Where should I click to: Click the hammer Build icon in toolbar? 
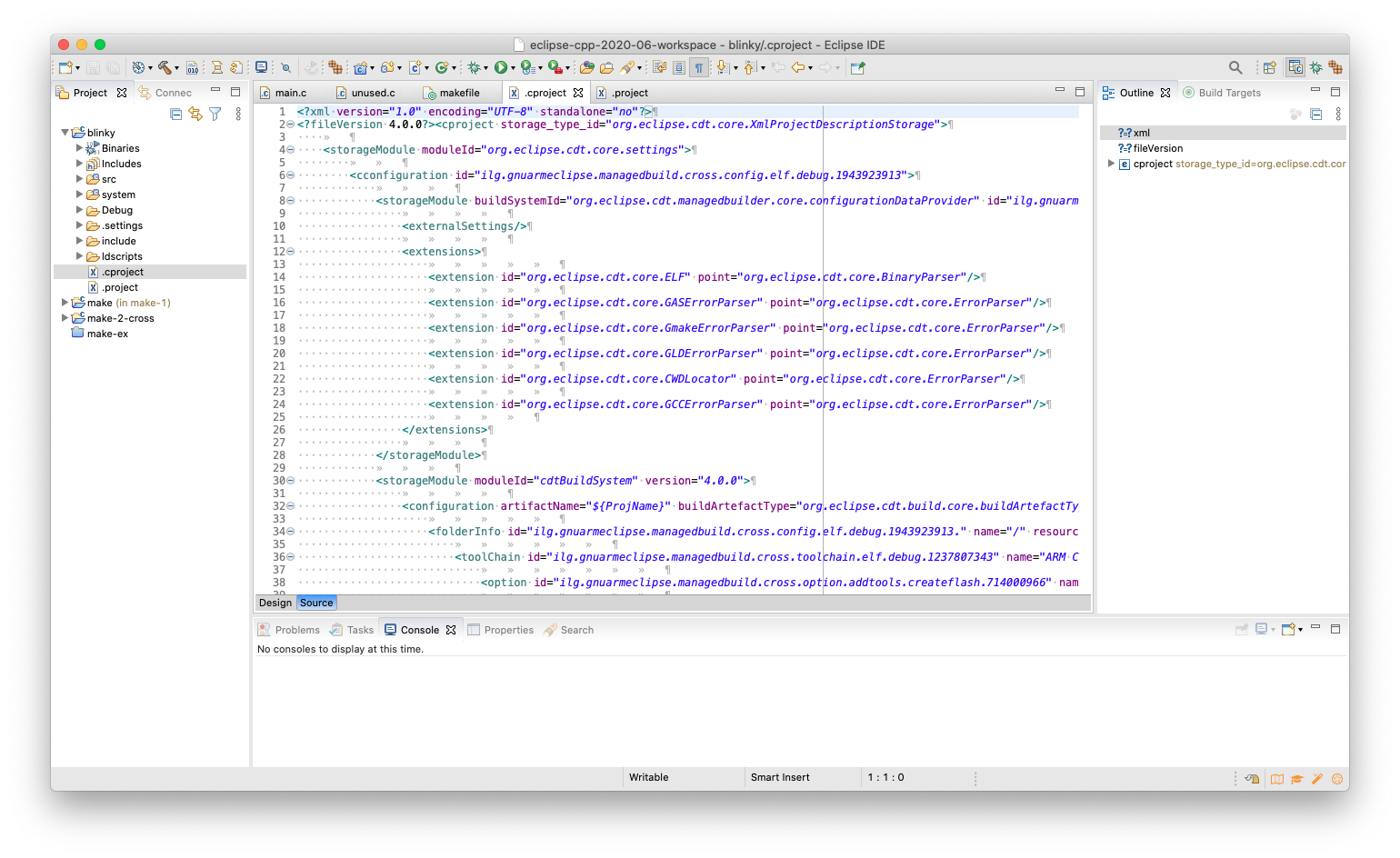tap(165, 67)
